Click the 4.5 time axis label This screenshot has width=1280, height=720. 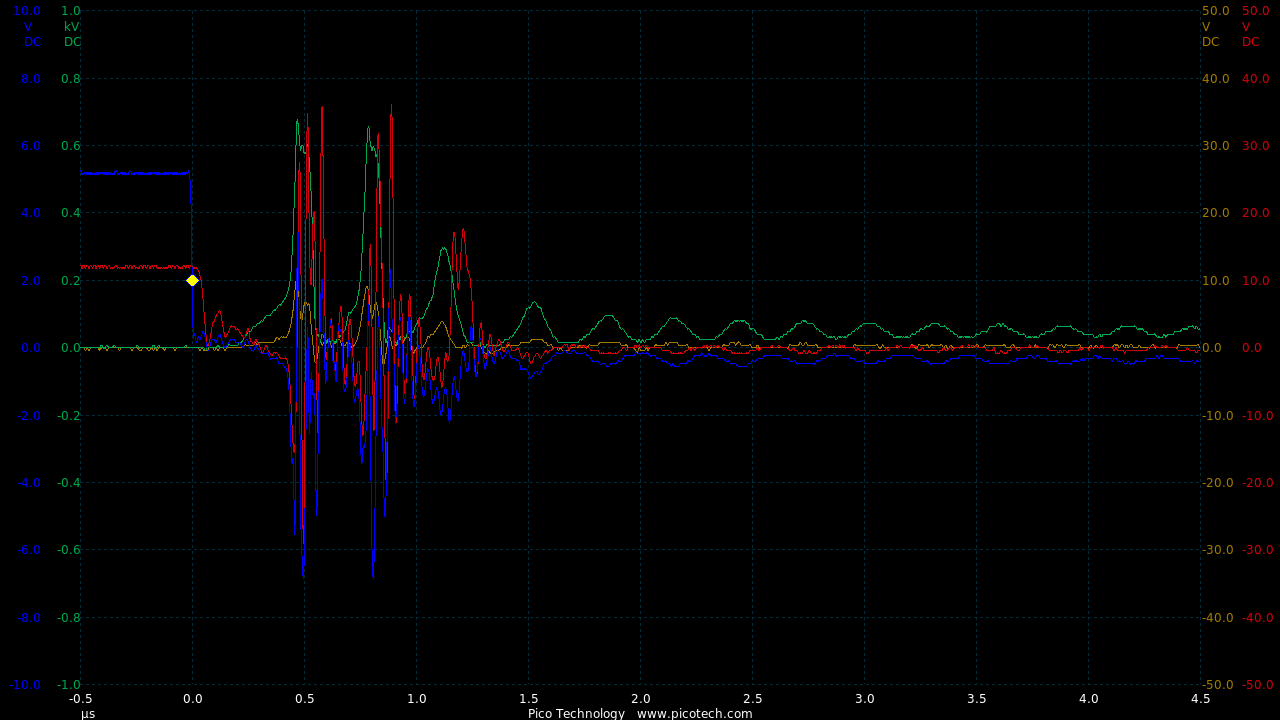click(x=1200, y=699)
